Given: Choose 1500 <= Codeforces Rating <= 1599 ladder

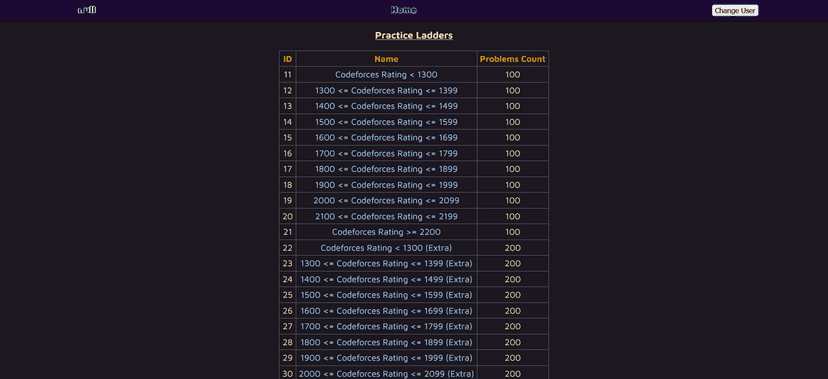Looking at the screenshot, I should [386, 122].
